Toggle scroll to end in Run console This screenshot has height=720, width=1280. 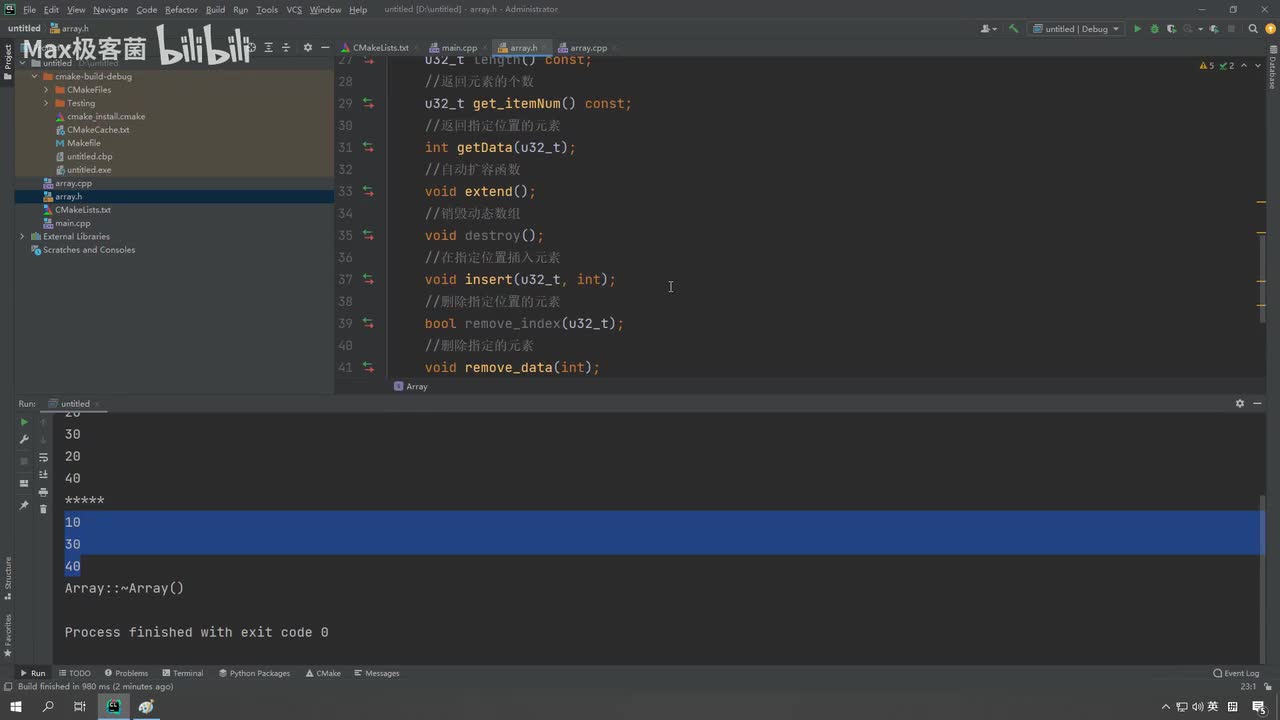pyautogui.click(x=43, y=475)
